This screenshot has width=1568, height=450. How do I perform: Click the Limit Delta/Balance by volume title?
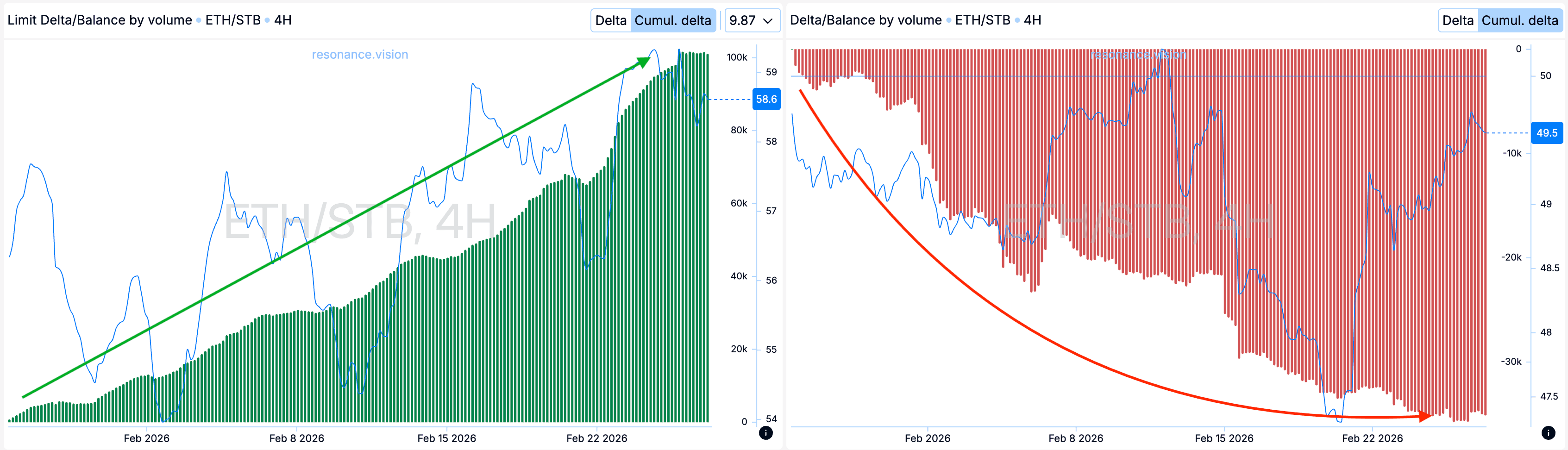100,20
